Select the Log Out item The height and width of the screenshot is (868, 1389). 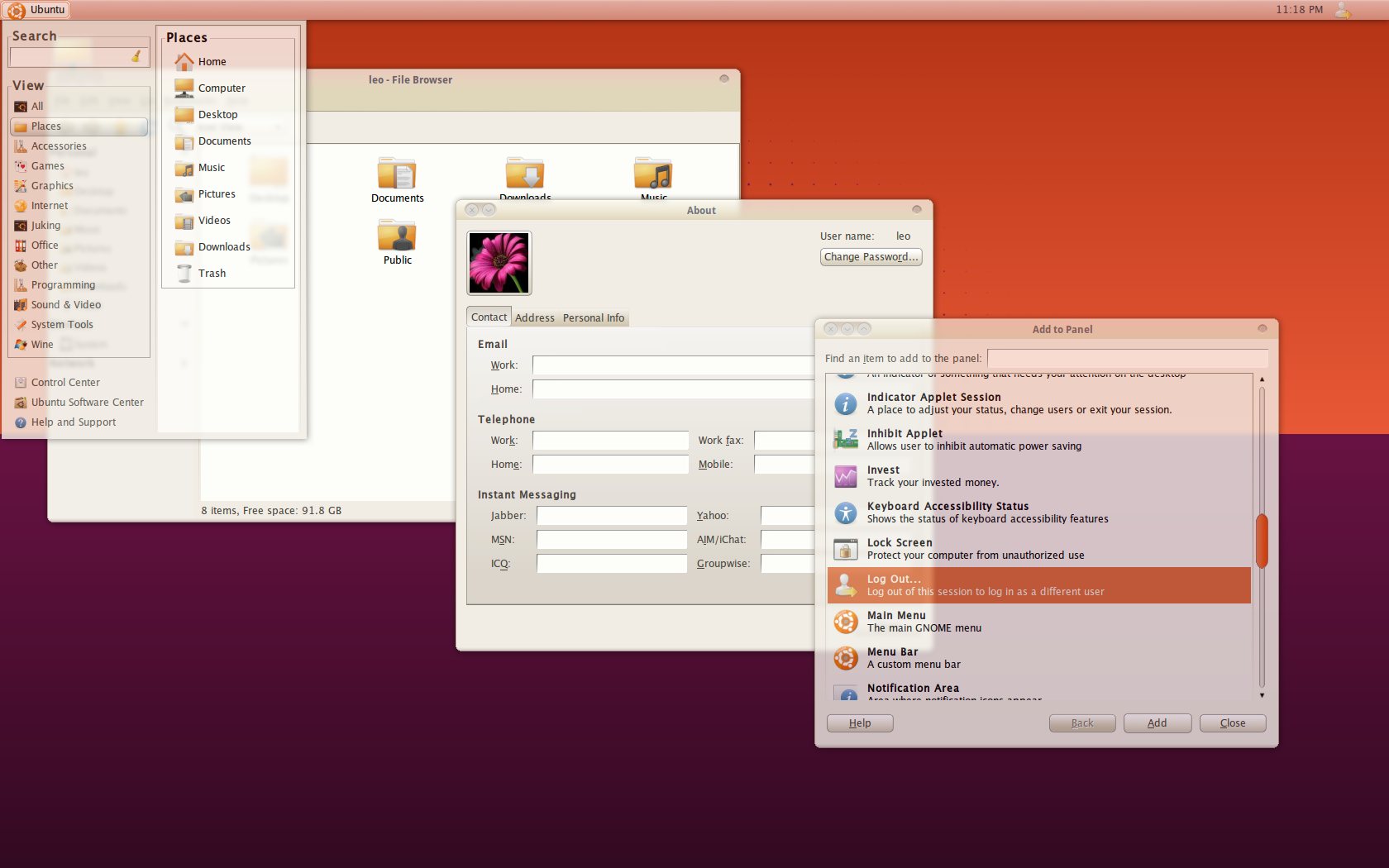(1039, 585)
